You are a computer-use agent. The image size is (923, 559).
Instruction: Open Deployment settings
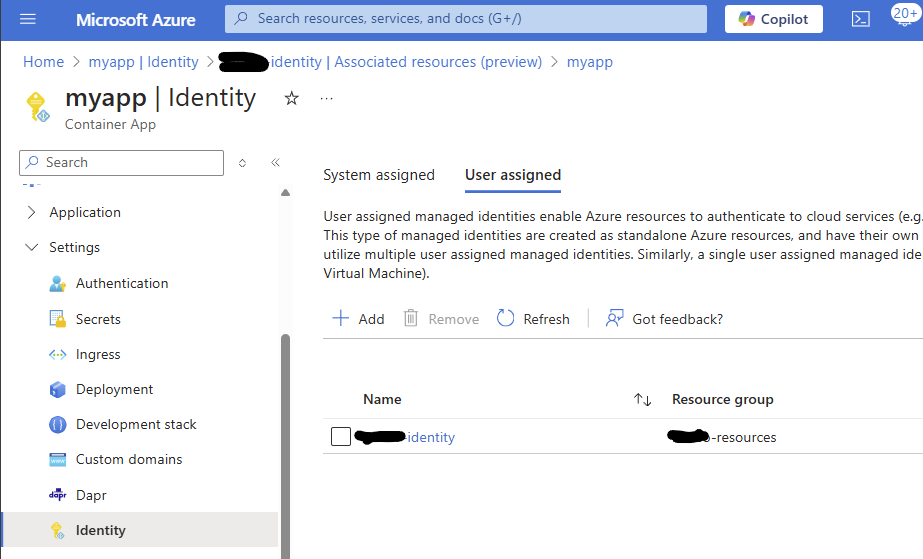(x=114, y=390)
